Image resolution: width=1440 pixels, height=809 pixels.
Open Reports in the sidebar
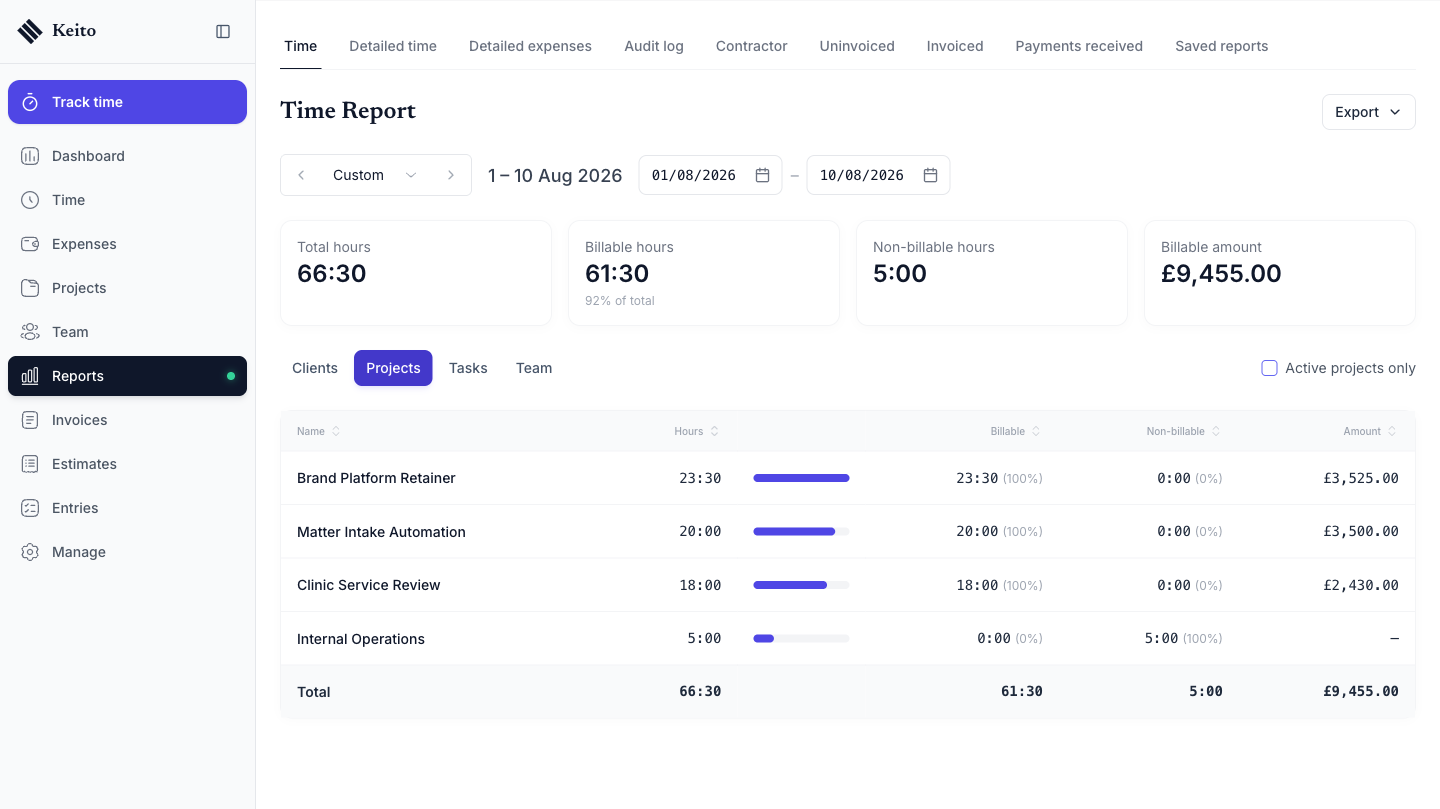(x=127, y=376)
